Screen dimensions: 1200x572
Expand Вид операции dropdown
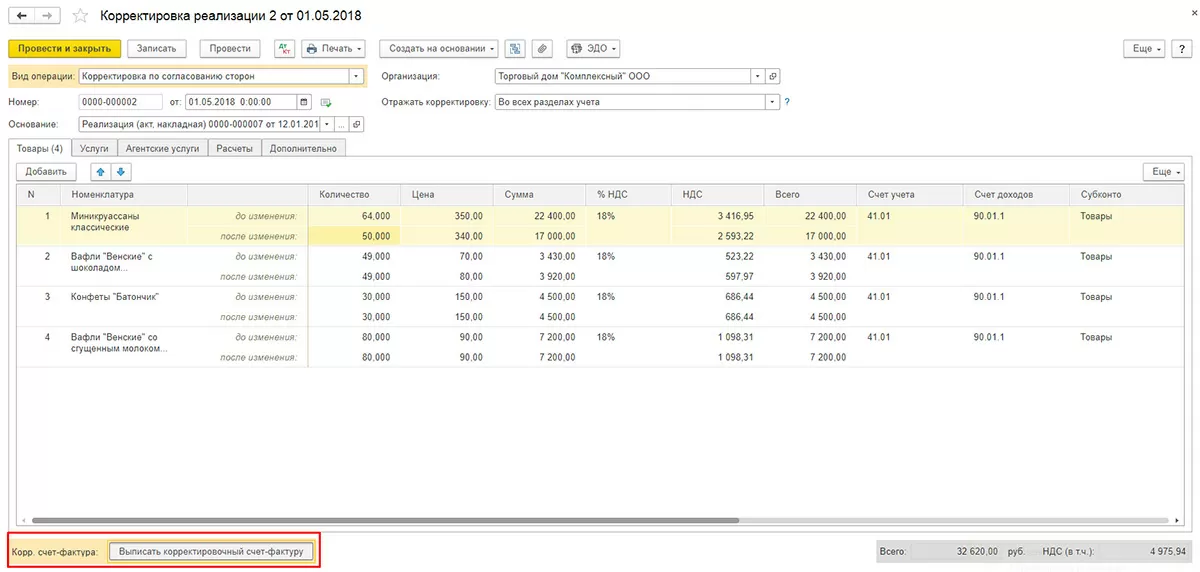coord(356,76)
